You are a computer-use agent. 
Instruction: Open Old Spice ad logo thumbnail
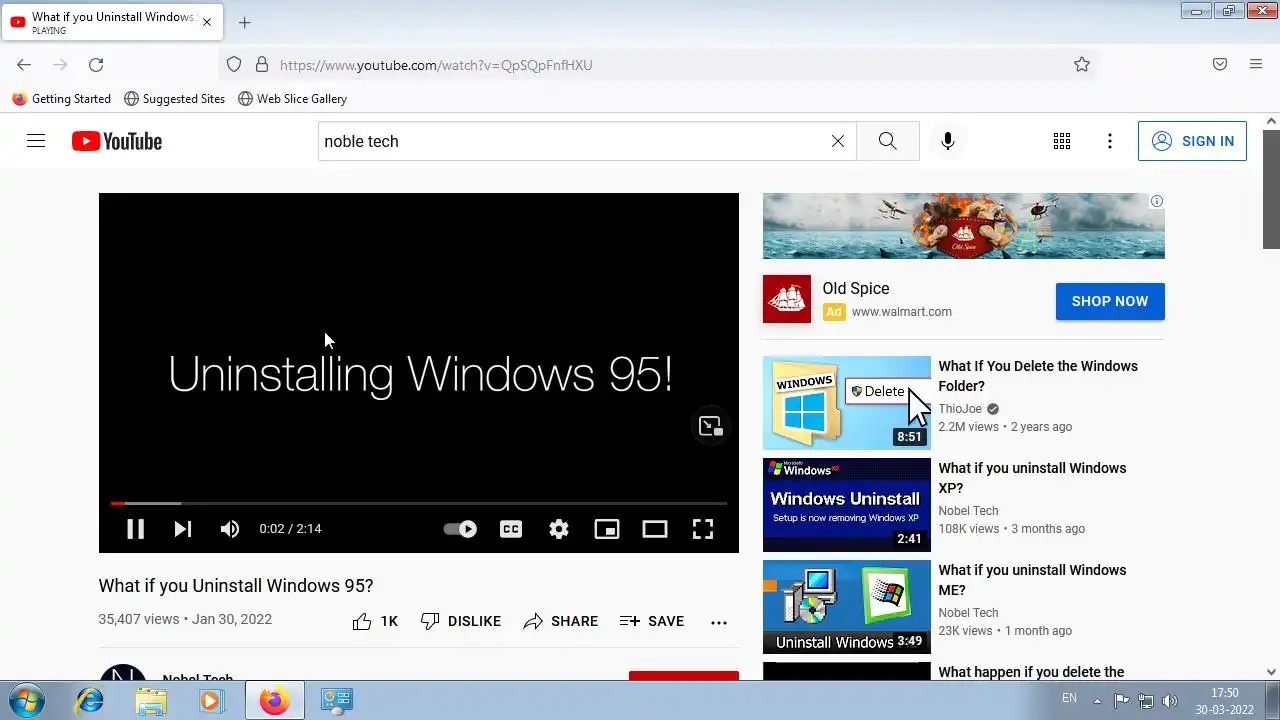787,299
